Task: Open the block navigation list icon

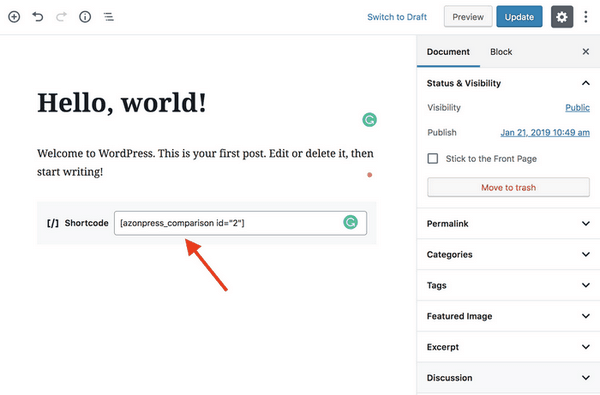Action: tap(109, 17)
